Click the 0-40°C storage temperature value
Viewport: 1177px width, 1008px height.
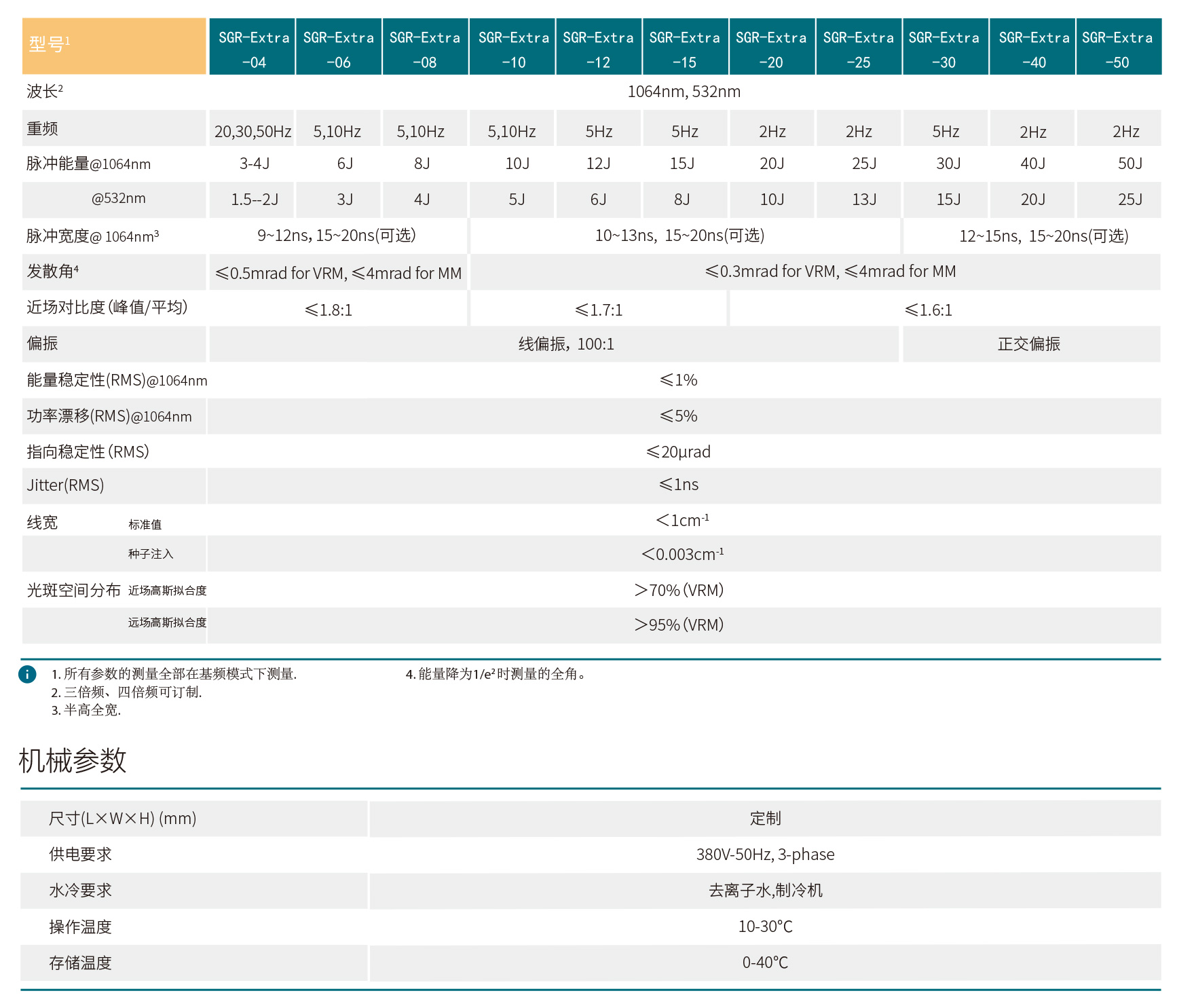[x=765, y=963]
